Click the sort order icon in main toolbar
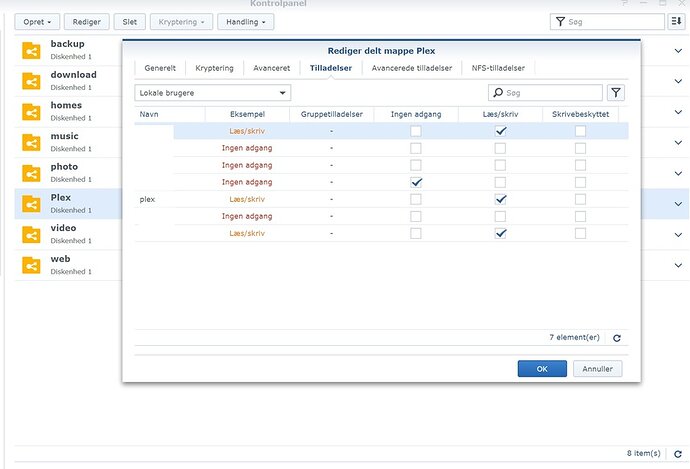690x469 pixels. 676,22
